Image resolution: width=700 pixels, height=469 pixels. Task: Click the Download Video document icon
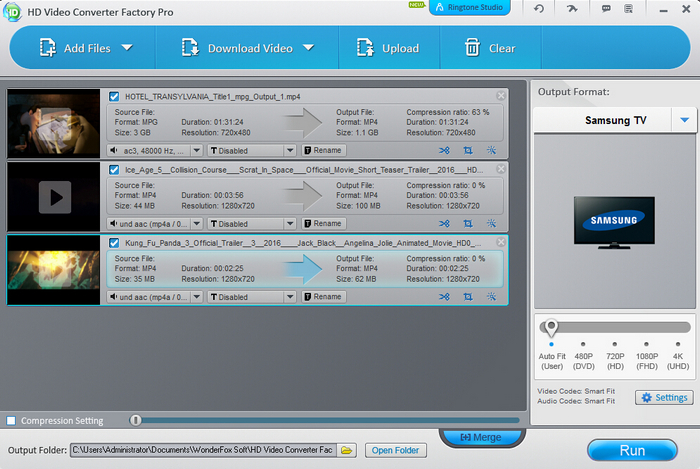190,48
